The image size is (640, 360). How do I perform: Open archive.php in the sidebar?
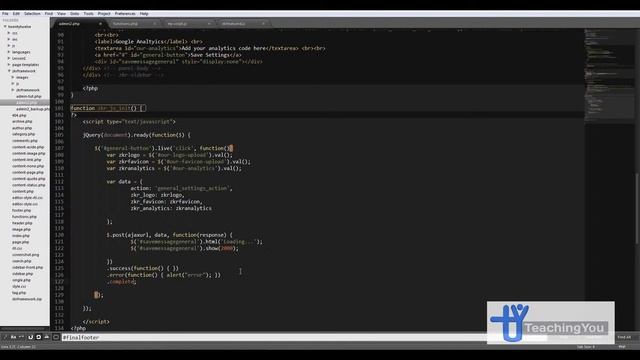tap(22, 121)
